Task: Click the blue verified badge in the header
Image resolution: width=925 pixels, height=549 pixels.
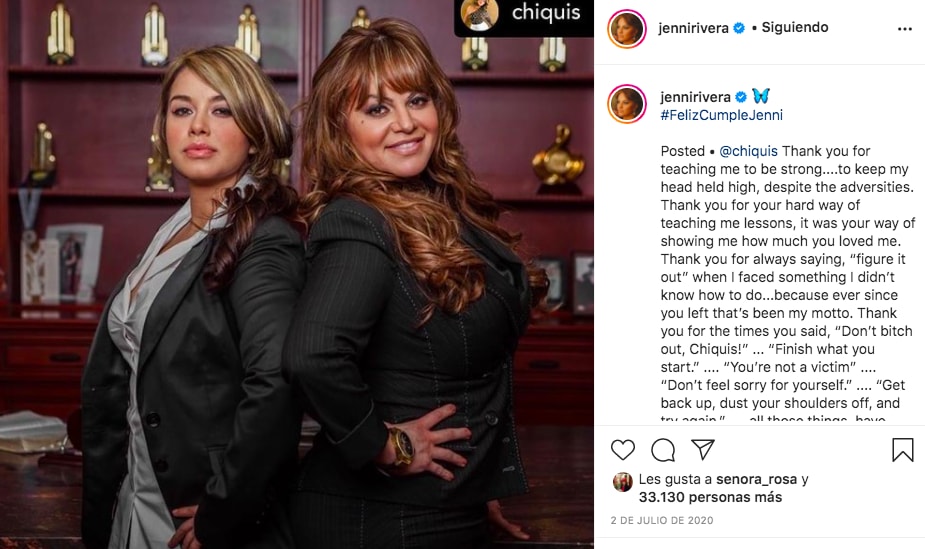Action: tap(739, 28)
